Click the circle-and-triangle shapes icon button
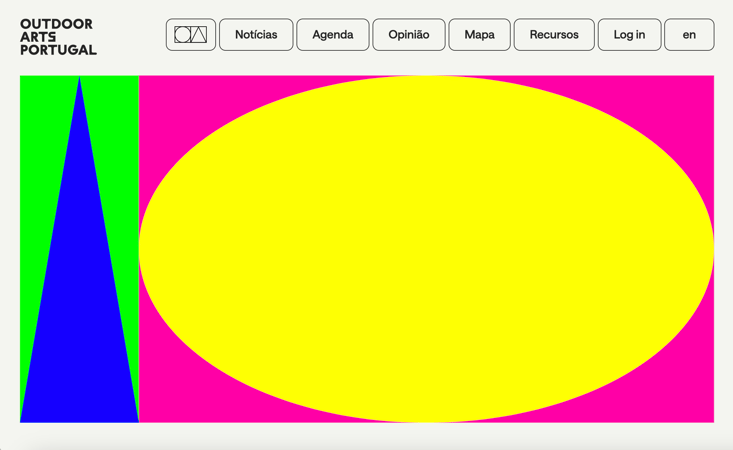Screen dimensions: 733x450 [191, 35]
